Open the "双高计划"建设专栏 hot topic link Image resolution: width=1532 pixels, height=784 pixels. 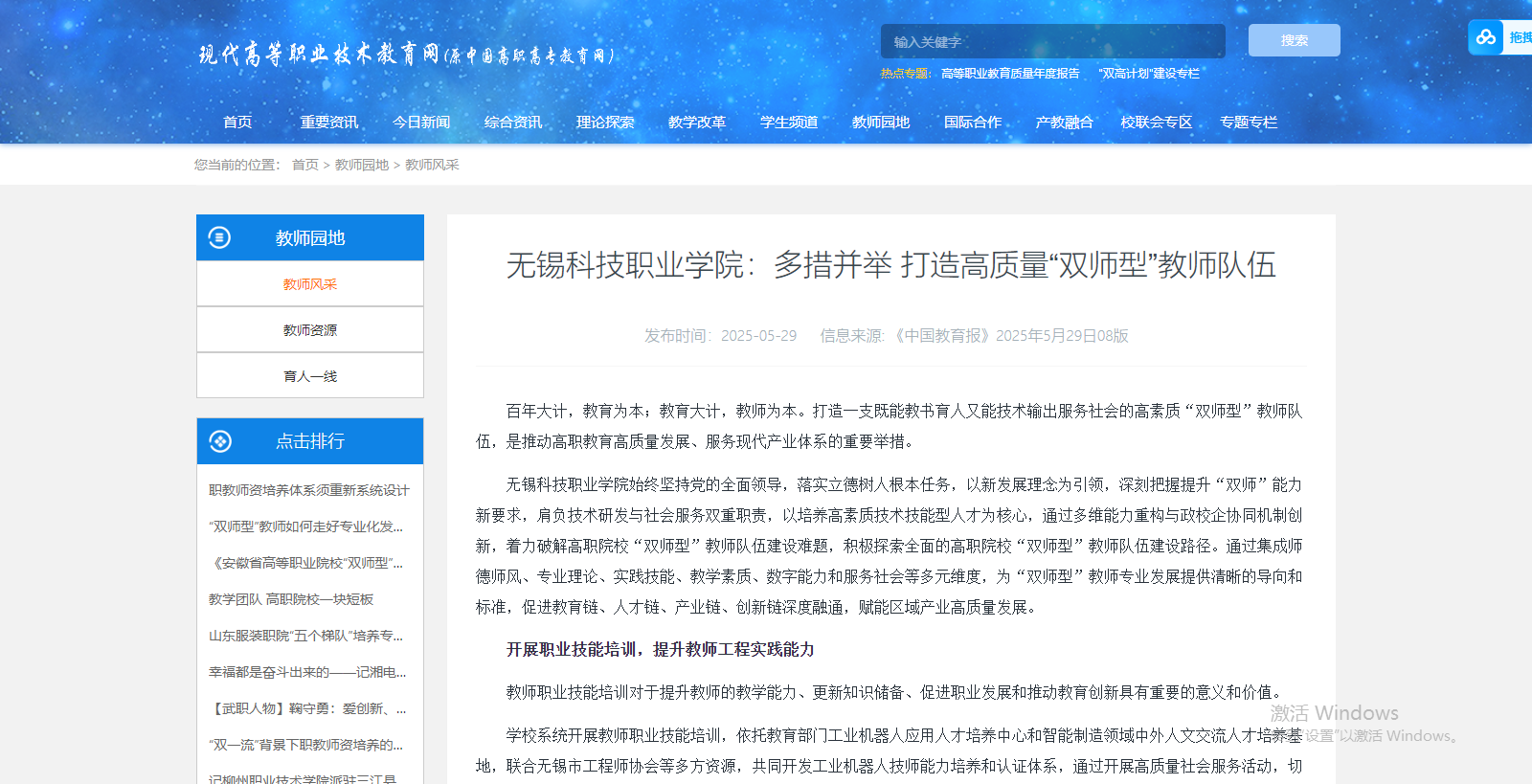pos(1149,74)
